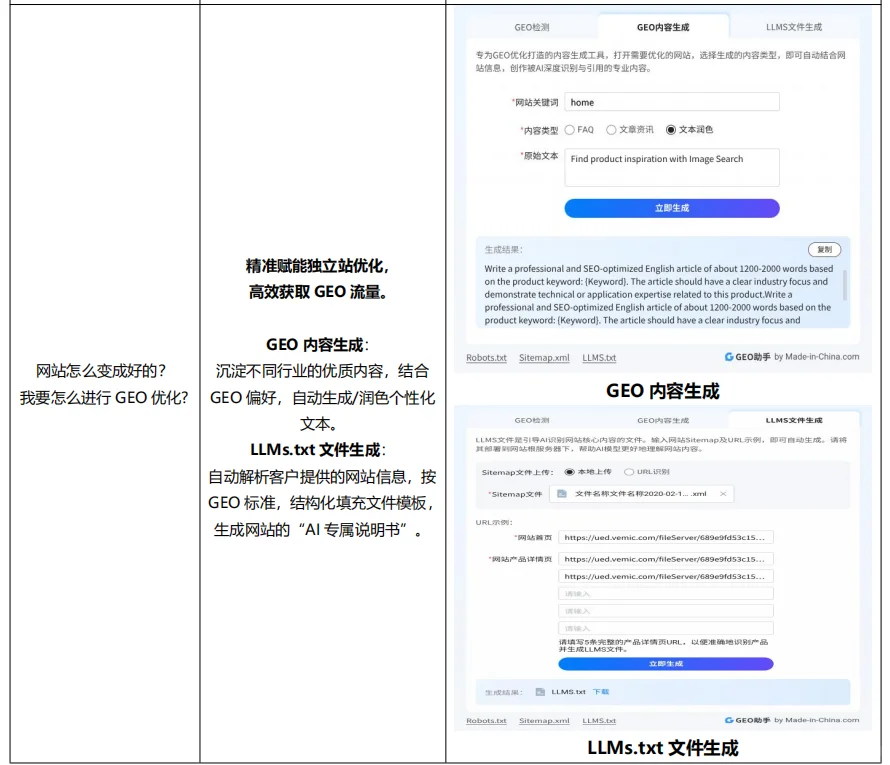Open Robots.txt link in the upper panel footer

486,358
